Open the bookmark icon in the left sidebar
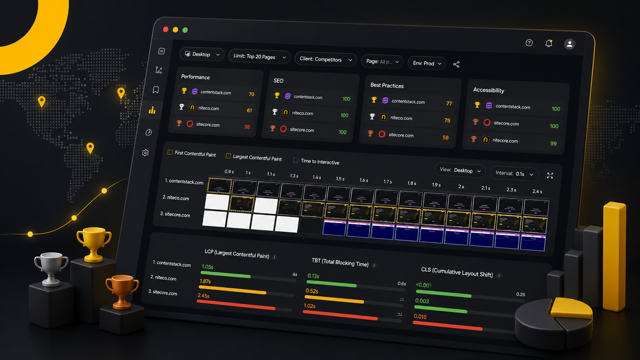Image resolution: width=640 pixels, height=360 pixels. (x=156, y=90)
